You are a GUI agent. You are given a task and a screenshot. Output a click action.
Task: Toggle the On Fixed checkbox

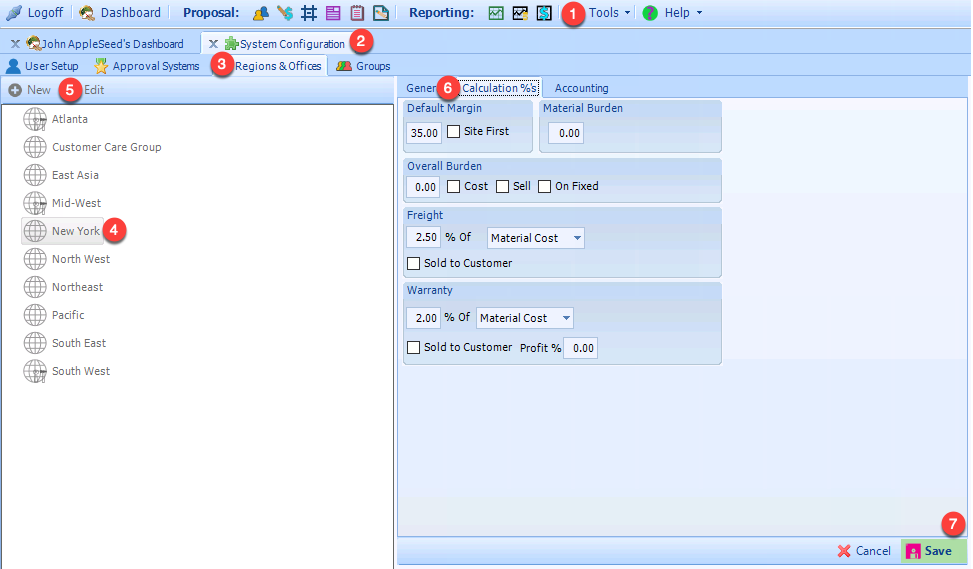pos(544,187)
